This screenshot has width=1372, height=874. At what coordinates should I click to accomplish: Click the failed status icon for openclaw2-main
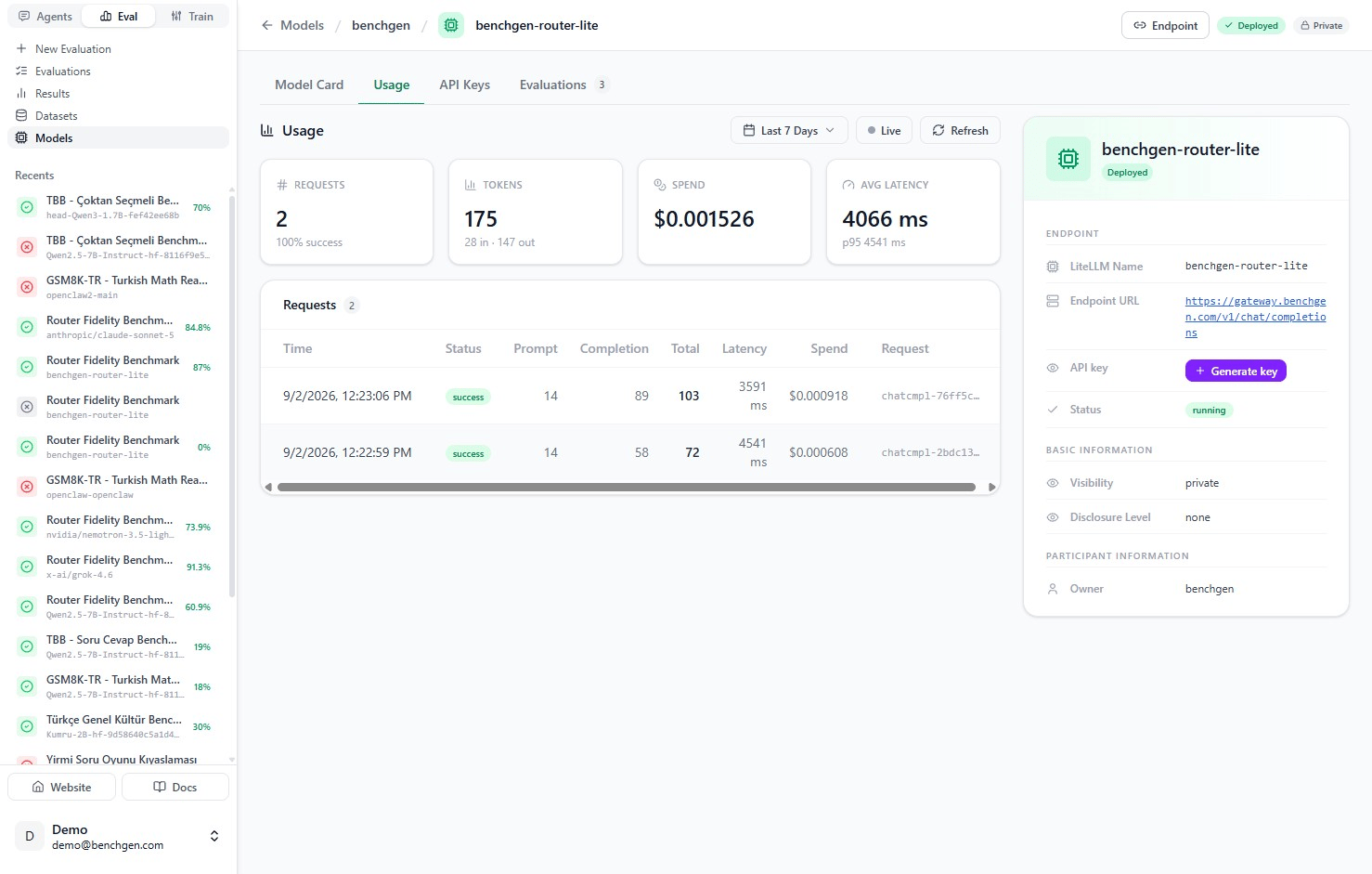[x=27, y=287]
